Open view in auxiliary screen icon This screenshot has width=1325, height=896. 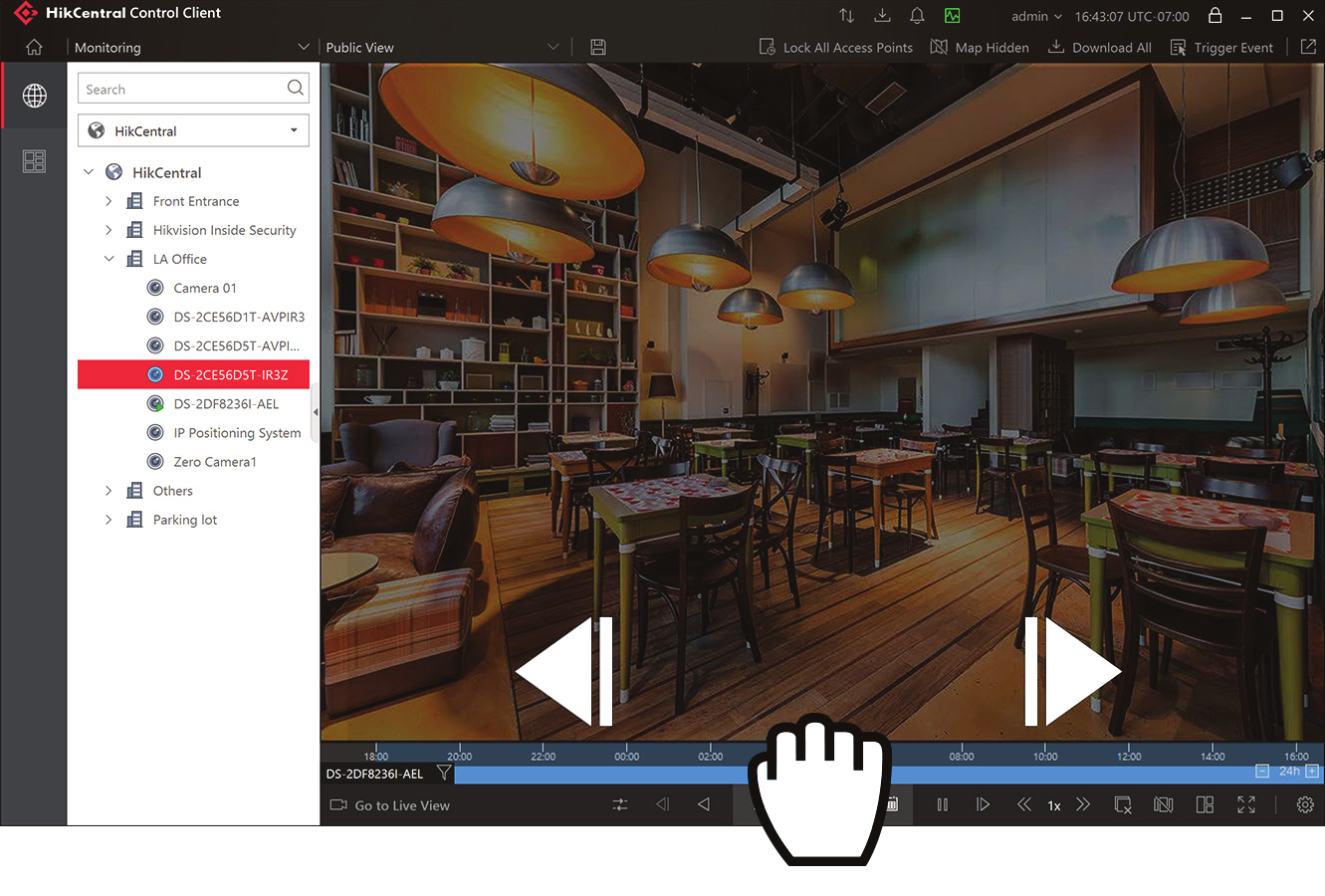(1308, 47)
